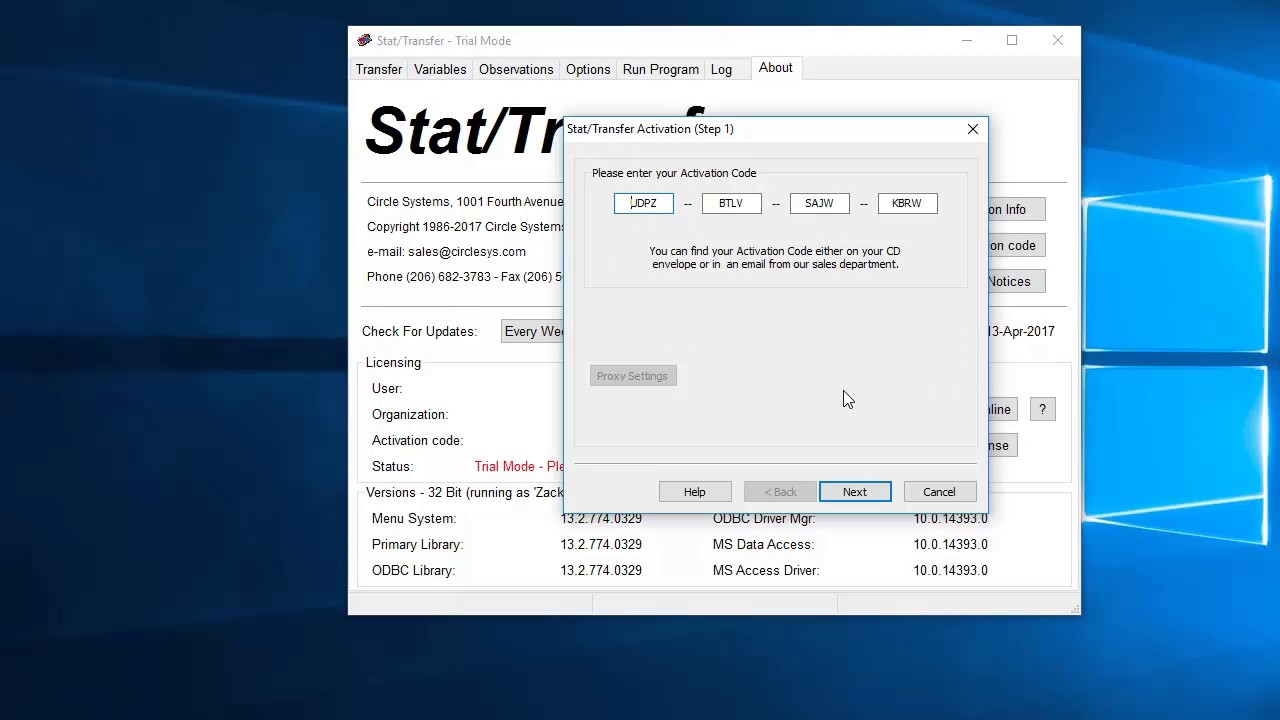The height and width of the screenshot is (720, 1280).
Task: Click the red Trial Mode status text
Action: [519, 466]
